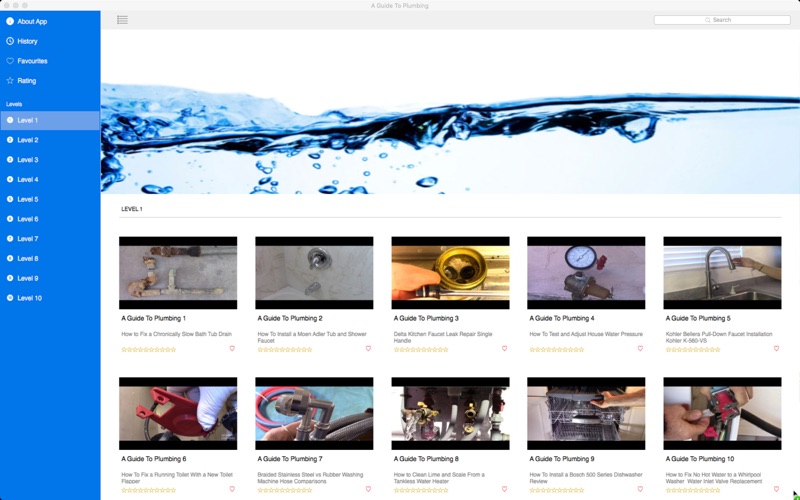Open Level 10
This screenshot has width=800, height=500.
(50, 298)
